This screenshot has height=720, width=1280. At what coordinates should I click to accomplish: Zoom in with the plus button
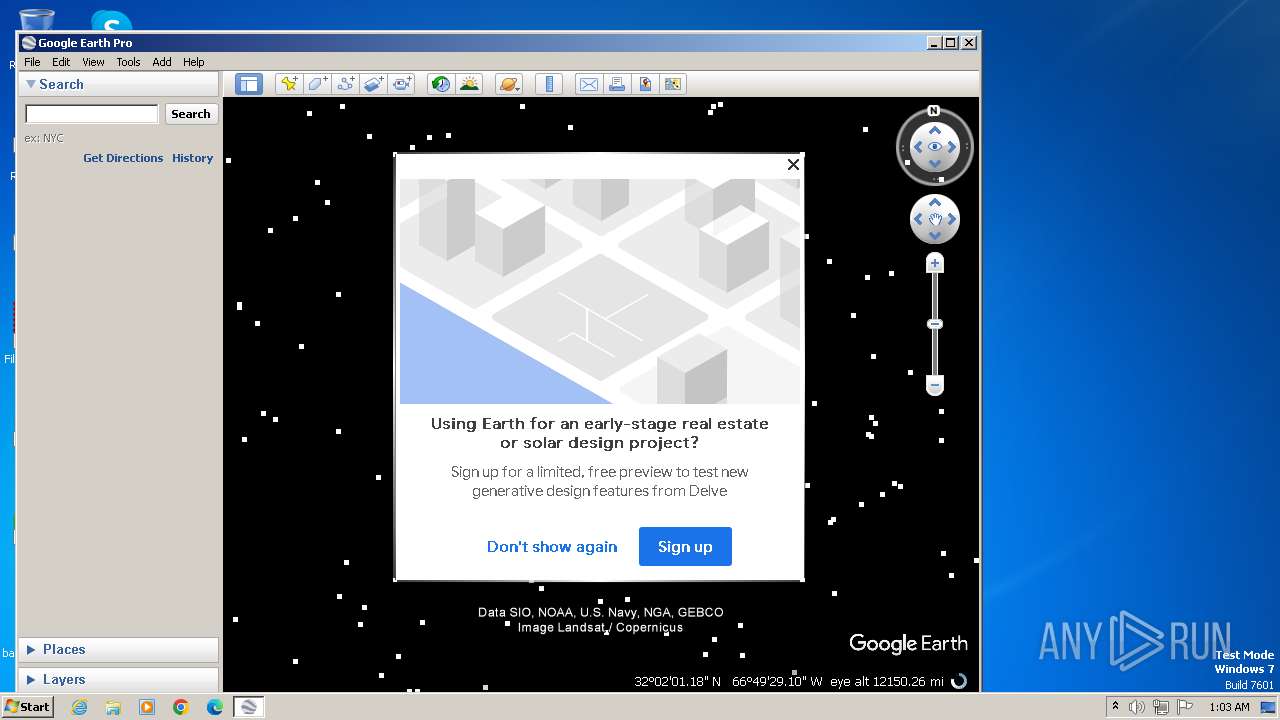click(935, 264)
